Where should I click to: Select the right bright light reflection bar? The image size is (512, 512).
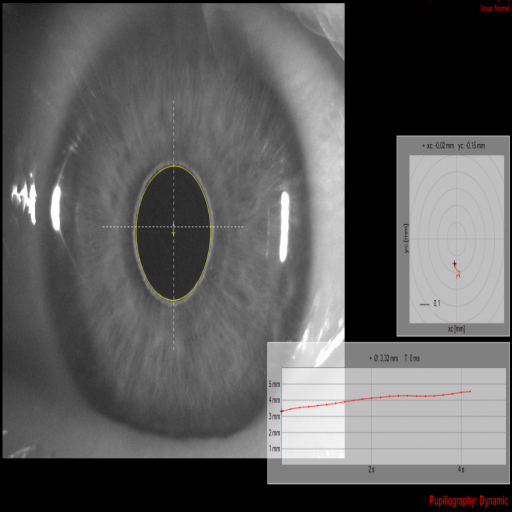(x=284, y=227)
